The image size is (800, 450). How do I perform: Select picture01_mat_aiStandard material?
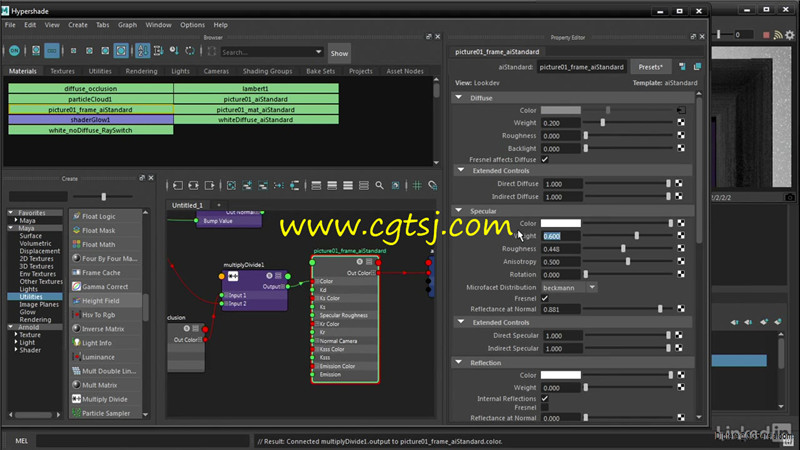tap(256, 109)
